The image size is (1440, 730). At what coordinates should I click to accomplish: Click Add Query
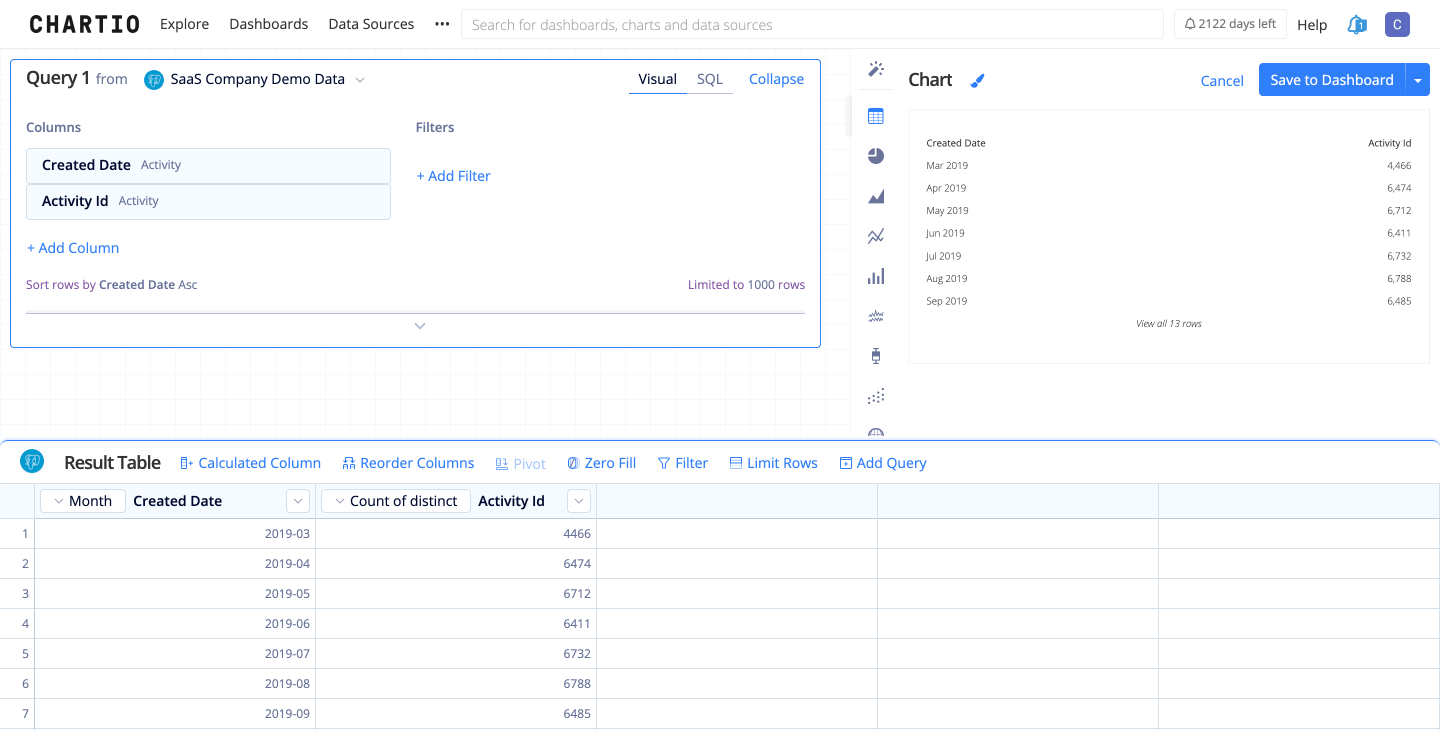(x=883, y=463)
